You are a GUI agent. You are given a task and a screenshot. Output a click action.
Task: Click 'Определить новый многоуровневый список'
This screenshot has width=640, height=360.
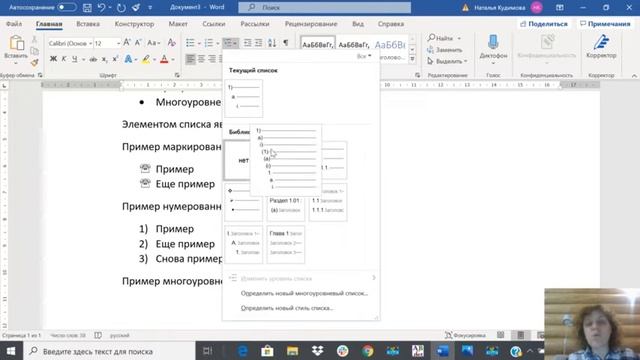(304, 293)
